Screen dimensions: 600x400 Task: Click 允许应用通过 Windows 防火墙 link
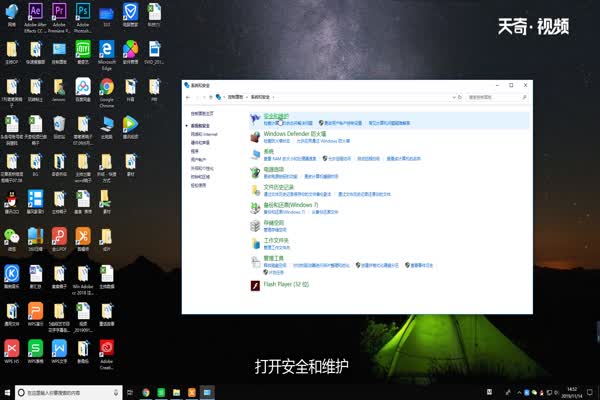323,141
